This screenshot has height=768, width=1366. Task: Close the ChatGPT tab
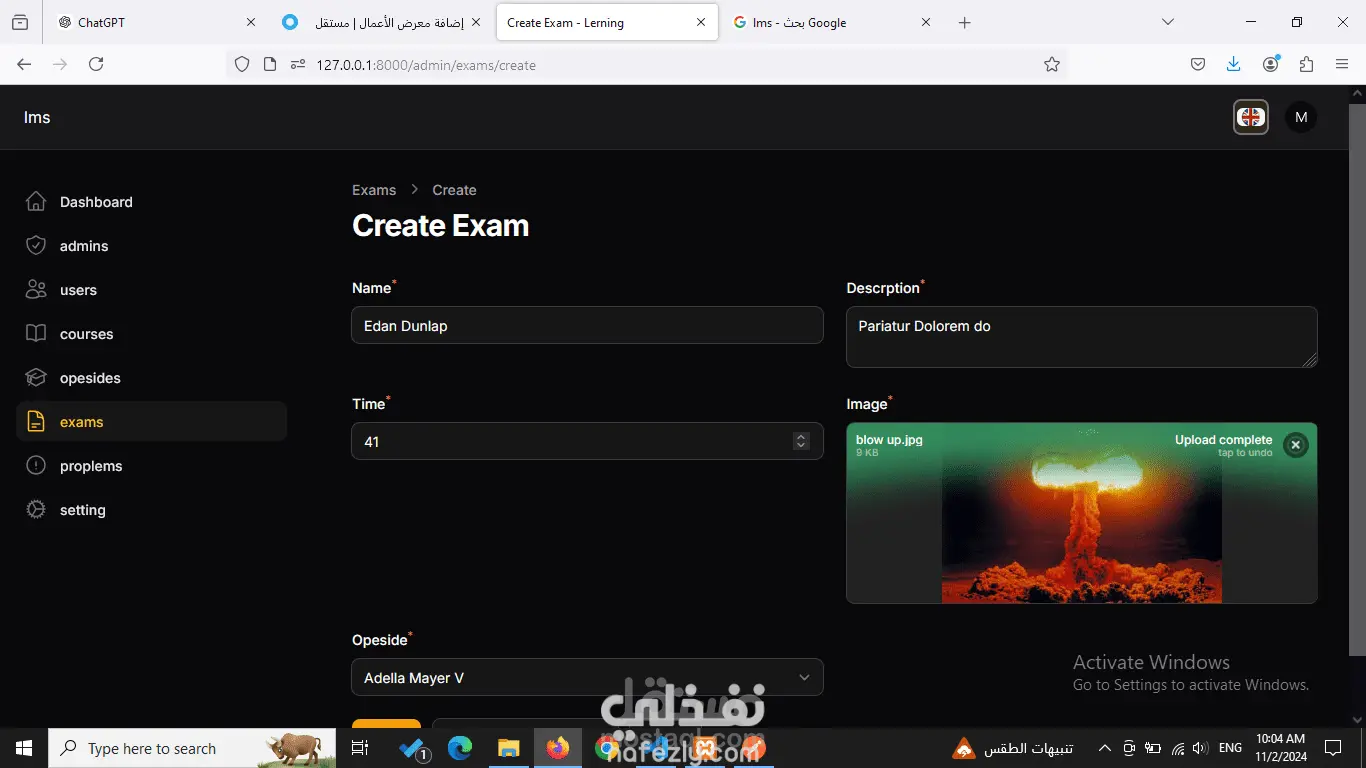point(251,22)
